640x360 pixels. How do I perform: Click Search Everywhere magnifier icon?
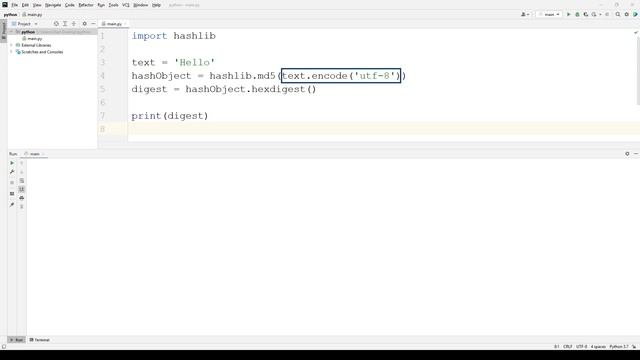[618, 14]
